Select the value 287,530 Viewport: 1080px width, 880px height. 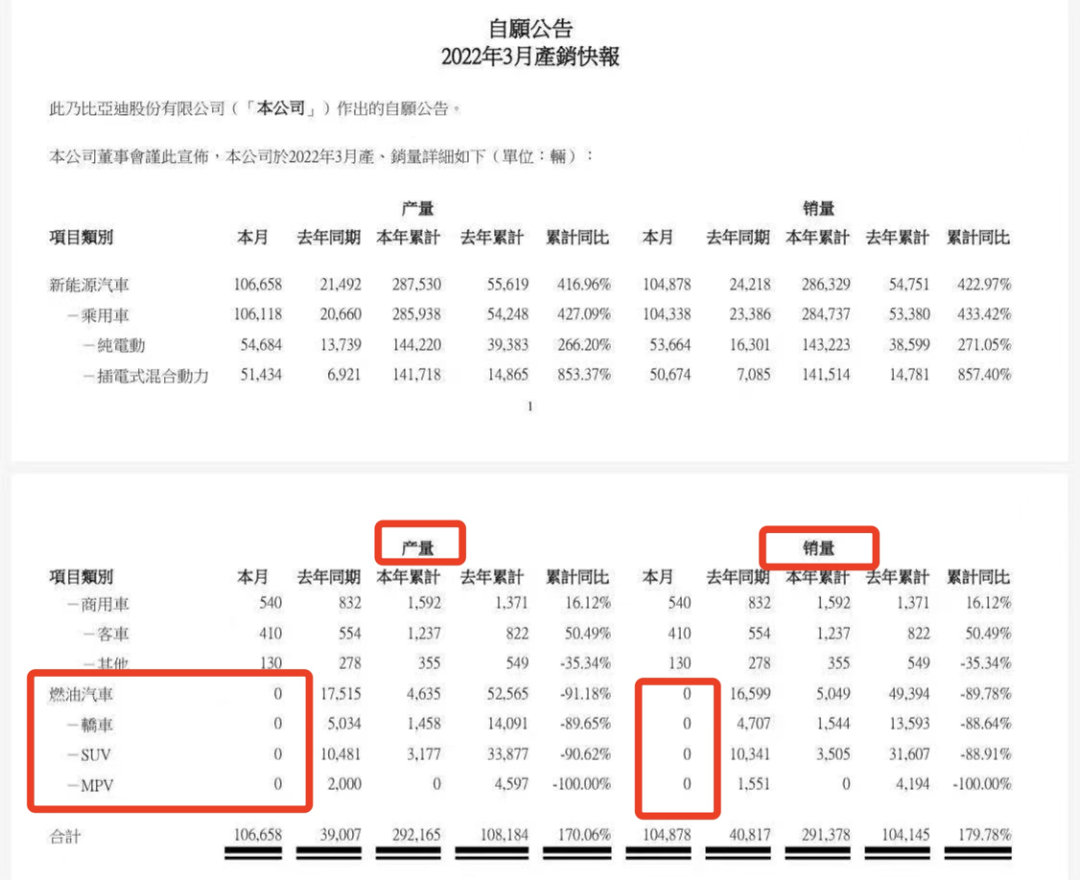(417, 284)
